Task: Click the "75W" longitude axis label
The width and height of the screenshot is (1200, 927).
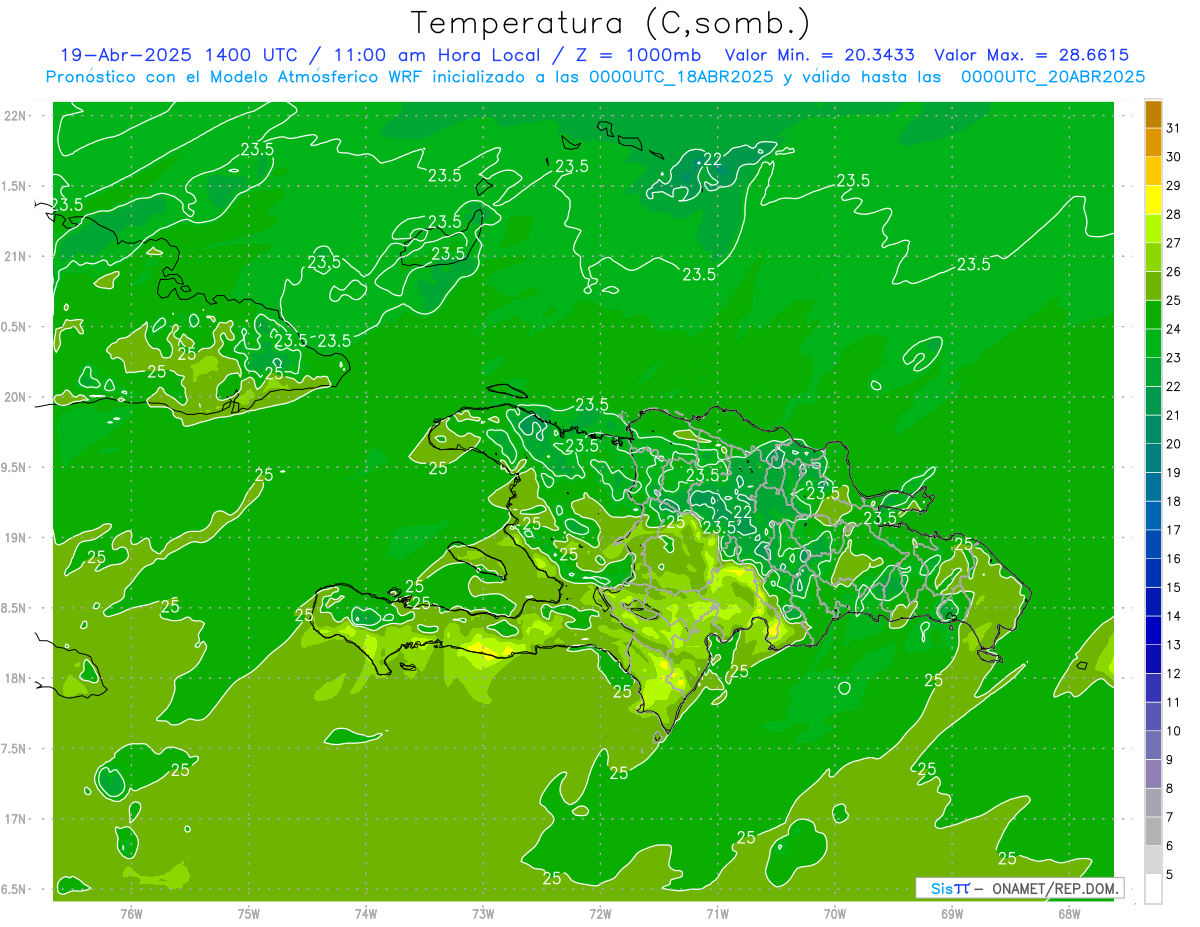Action: [249, 914]
